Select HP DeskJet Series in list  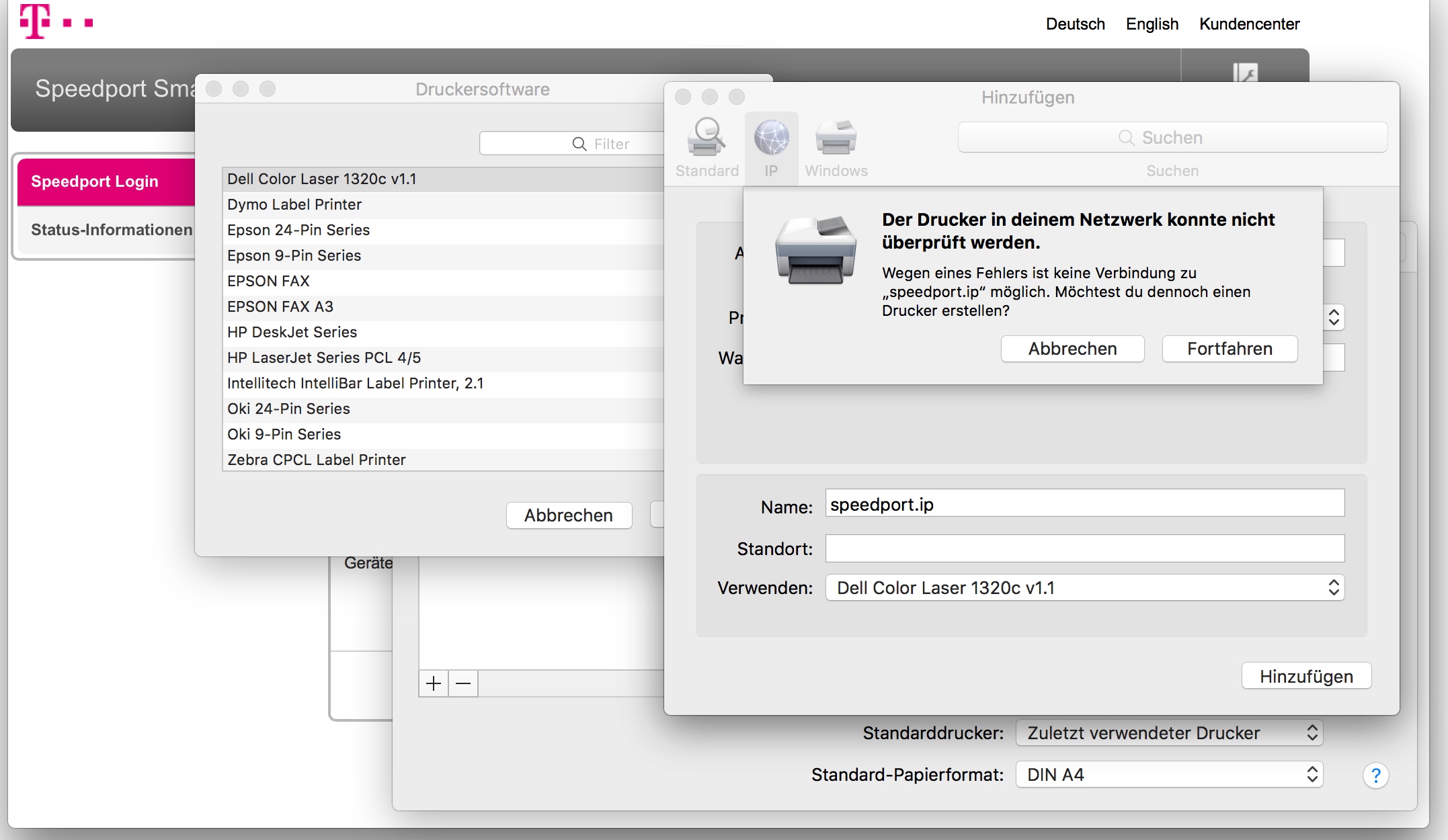pyautogui.click(x=443, y=333)
